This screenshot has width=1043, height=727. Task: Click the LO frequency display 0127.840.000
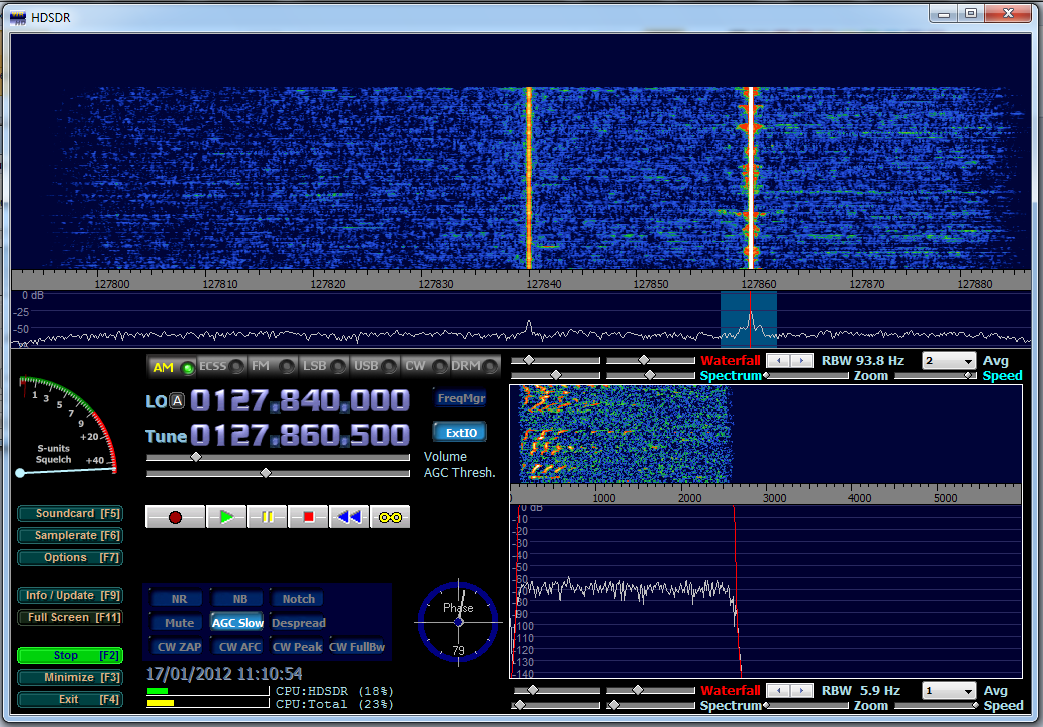[299, 400]
